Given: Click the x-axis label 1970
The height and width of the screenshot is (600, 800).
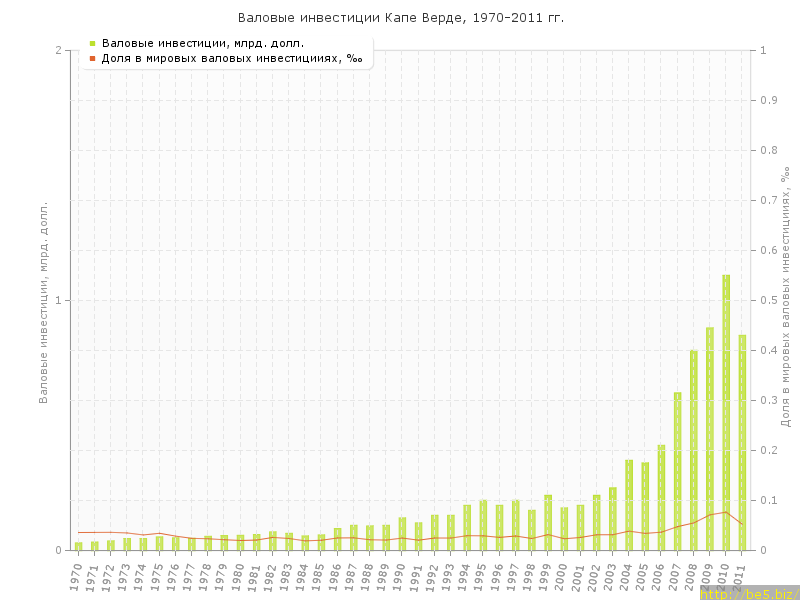Looking at the screenshot, I should (76, 575).
